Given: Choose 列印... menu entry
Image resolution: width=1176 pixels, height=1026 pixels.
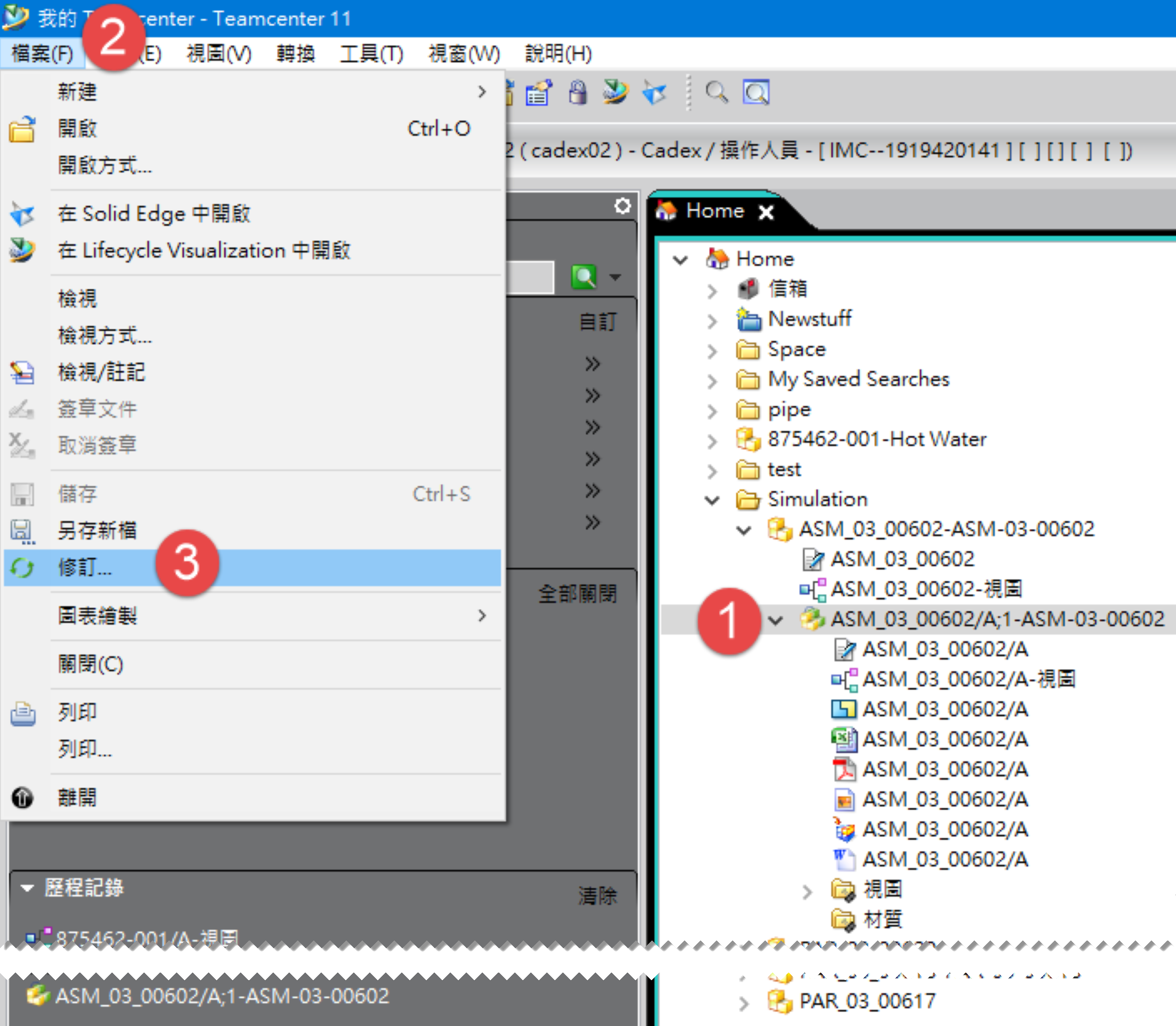Looking at the screenshot, I should 252,749.
